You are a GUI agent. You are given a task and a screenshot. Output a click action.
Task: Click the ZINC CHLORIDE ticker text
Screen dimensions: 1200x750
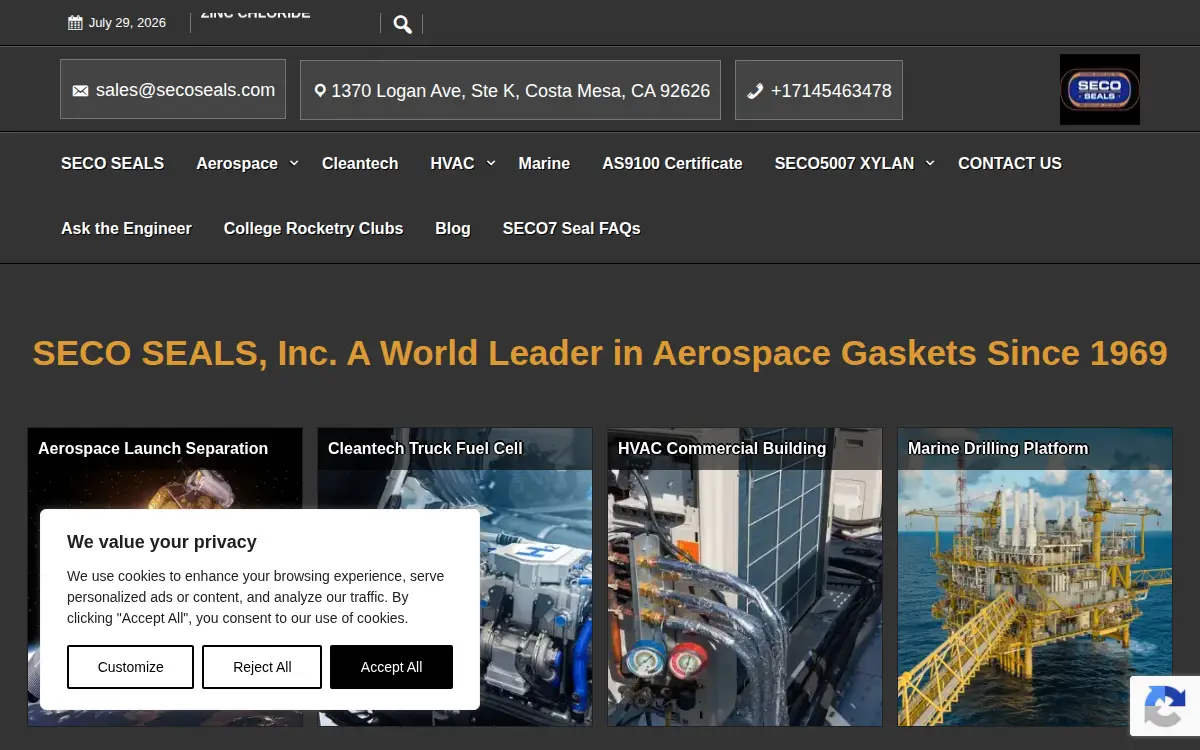[255, 14]
